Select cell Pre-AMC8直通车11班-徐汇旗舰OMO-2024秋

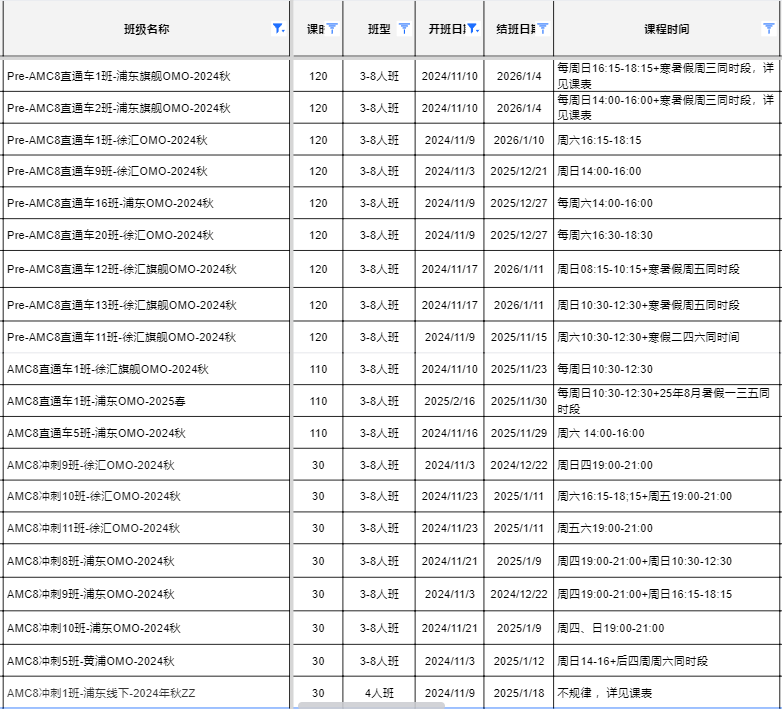pos(146,337)
